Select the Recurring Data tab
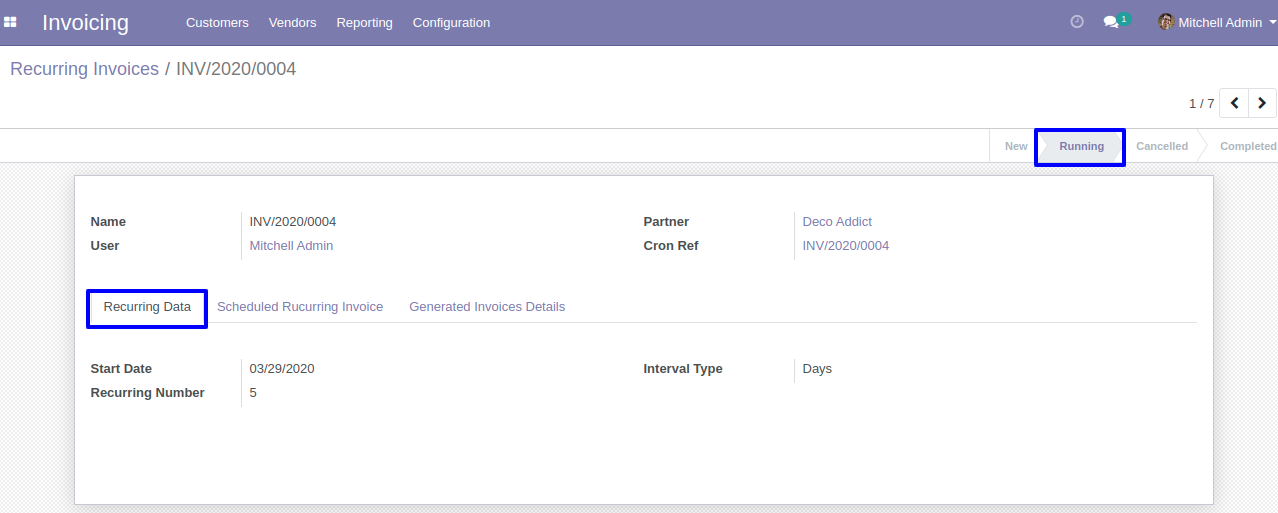The image size is (1278, 513). tap(147, 307)
